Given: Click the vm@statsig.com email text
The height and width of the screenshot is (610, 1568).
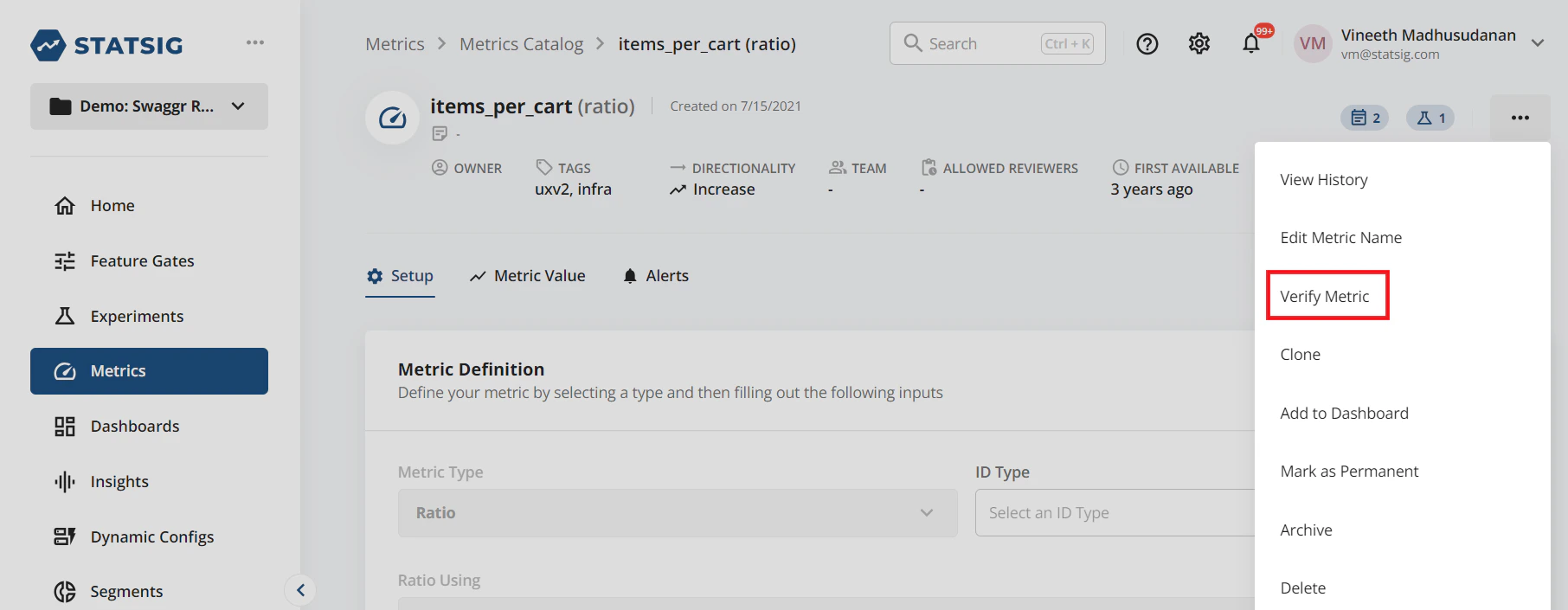Looking at the screenshot, I should pyautogui.click(x=1391, y=55).
